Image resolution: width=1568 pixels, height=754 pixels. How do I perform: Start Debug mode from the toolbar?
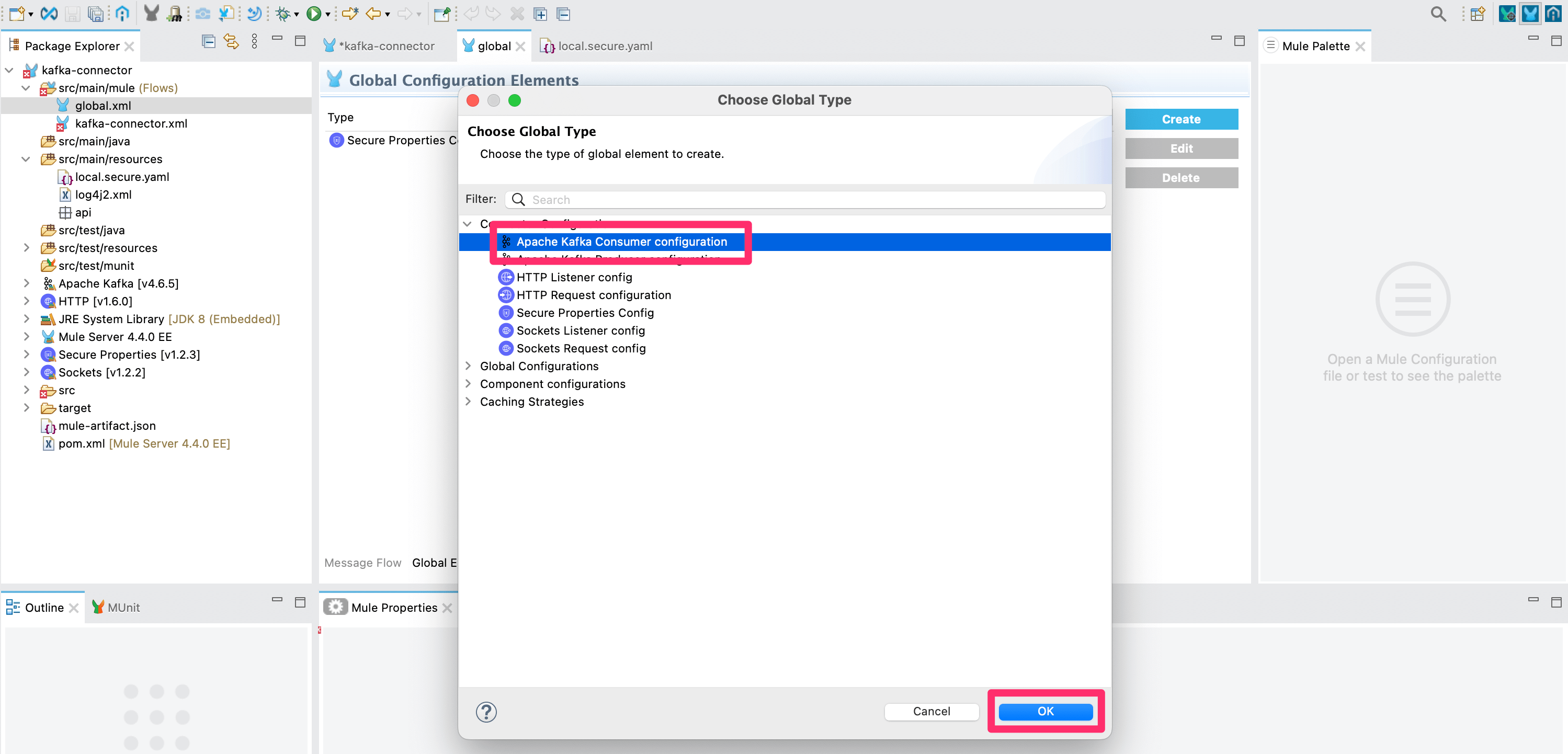(x=282, y=14)
